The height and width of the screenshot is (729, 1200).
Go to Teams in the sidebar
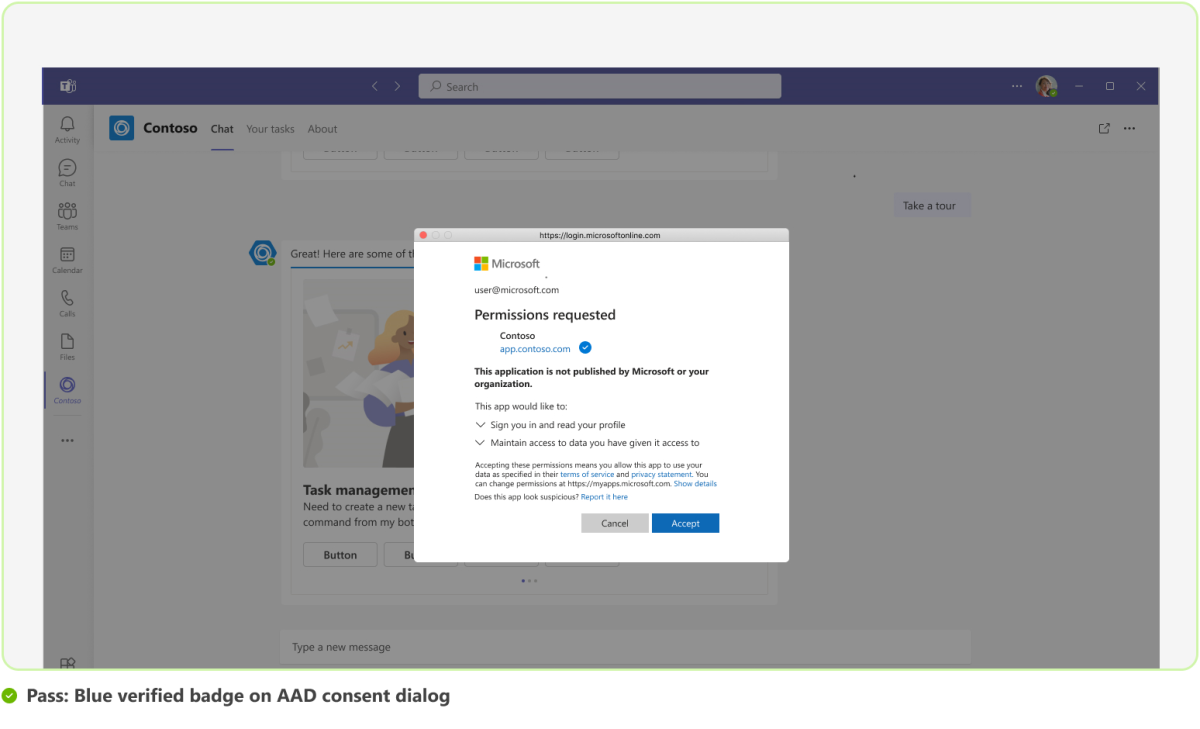point(67,216)
